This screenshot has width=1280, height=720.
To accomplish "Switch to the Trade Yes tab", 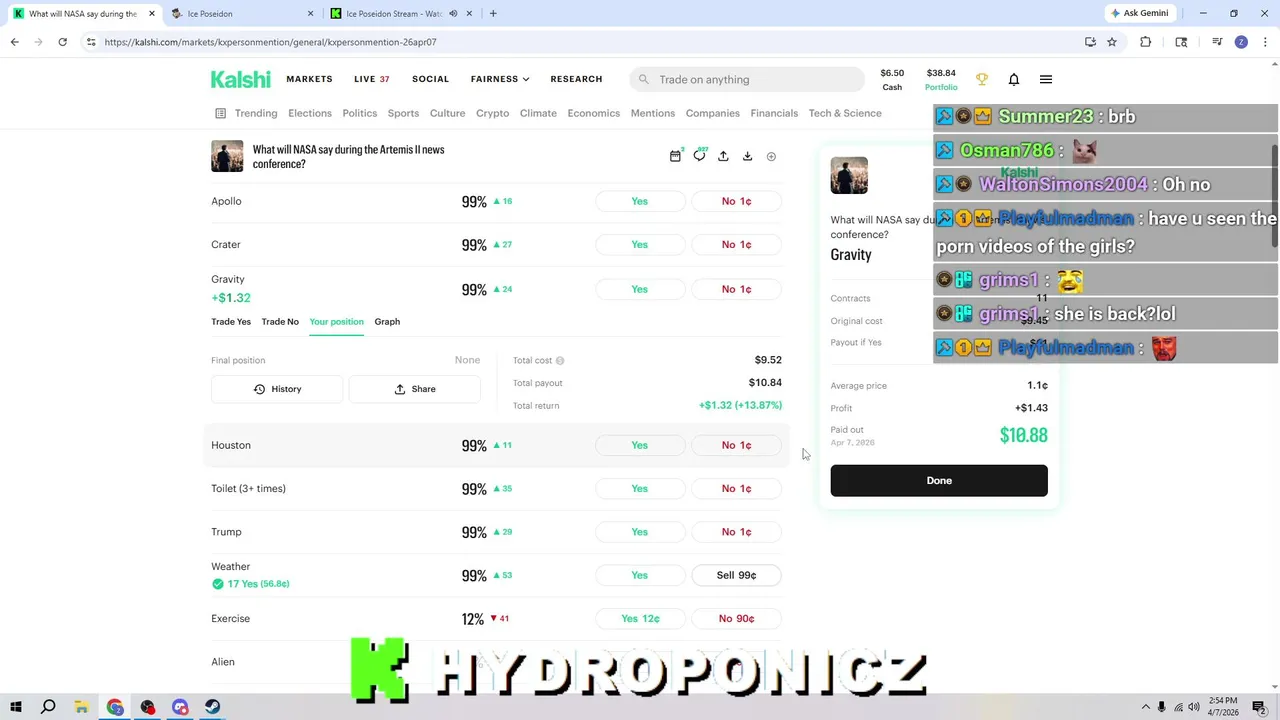I will (x=231, y=322).
